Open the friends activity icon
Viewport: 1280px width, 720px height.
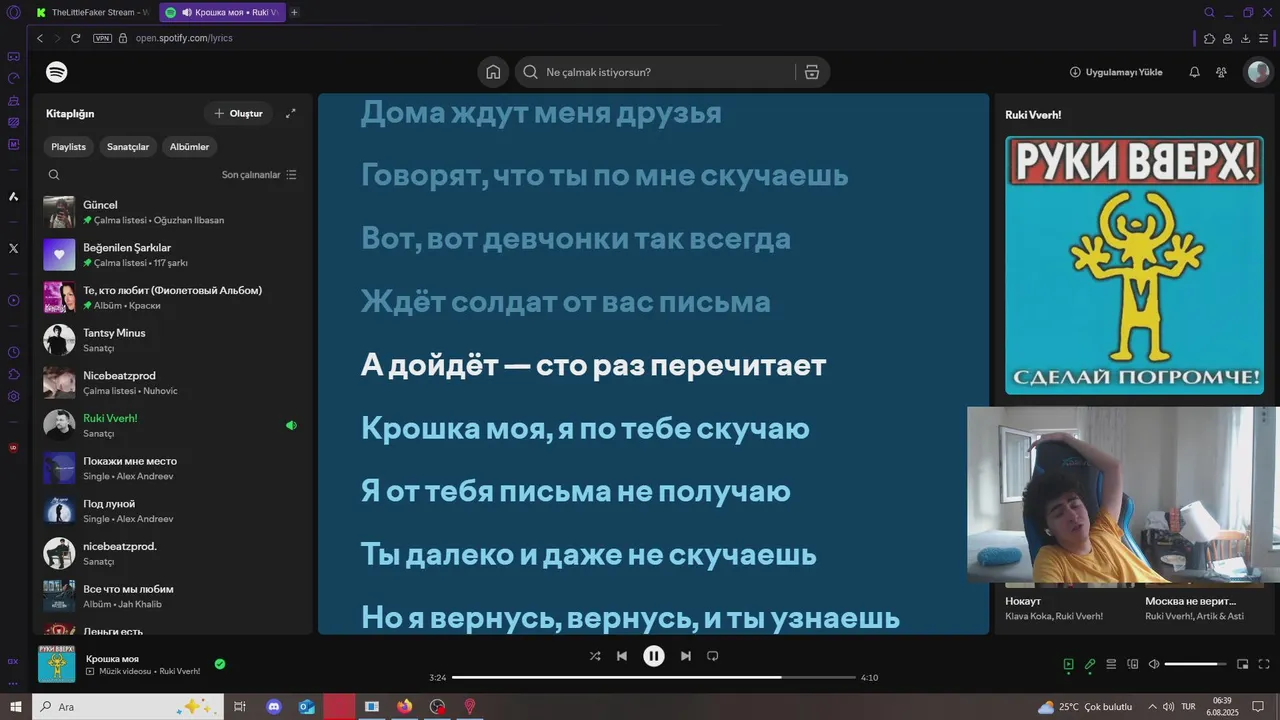[1221, 72]
